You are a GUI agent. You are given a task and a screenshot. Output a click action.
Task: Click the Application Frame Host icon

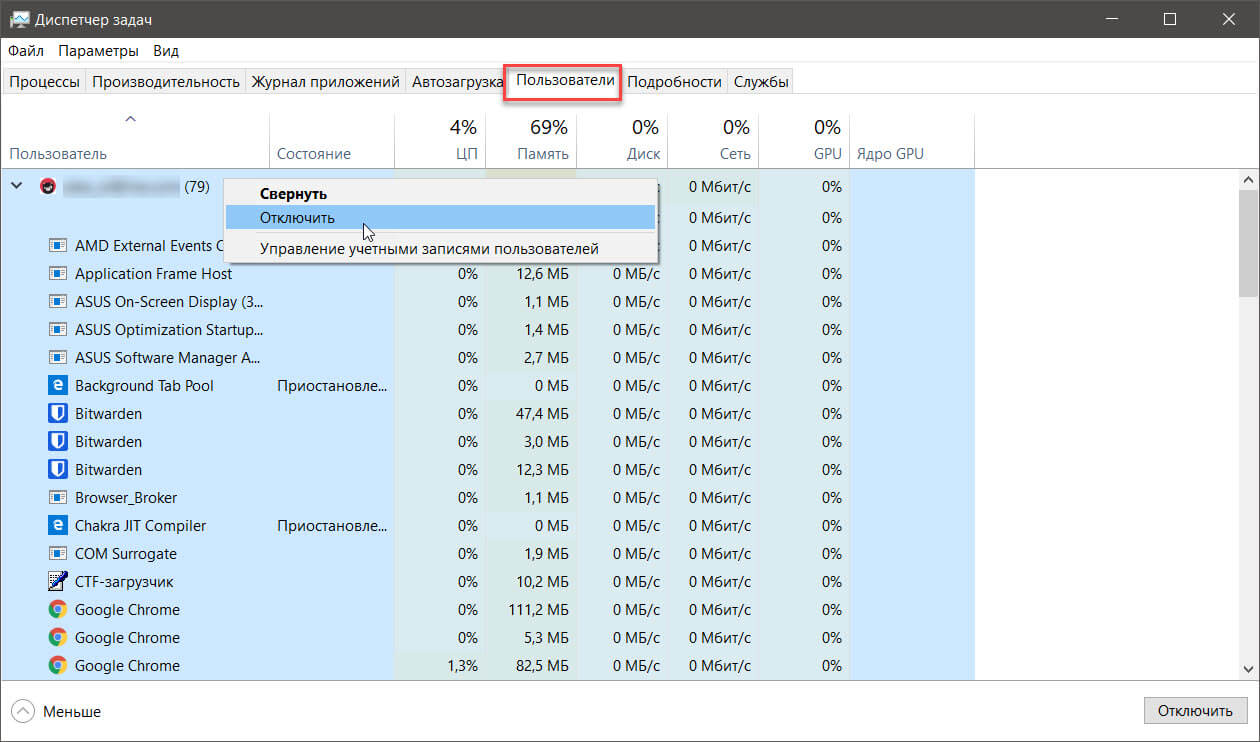point(58,273)
